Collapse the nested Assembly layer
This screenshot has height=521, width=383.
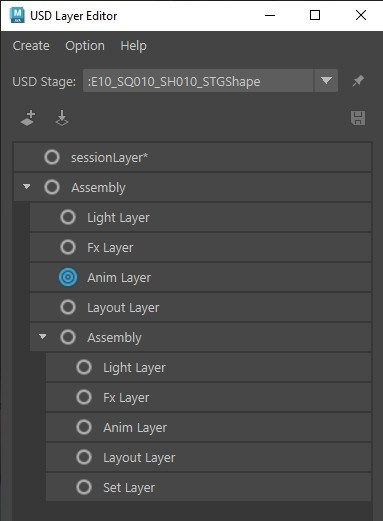point(43,337)
